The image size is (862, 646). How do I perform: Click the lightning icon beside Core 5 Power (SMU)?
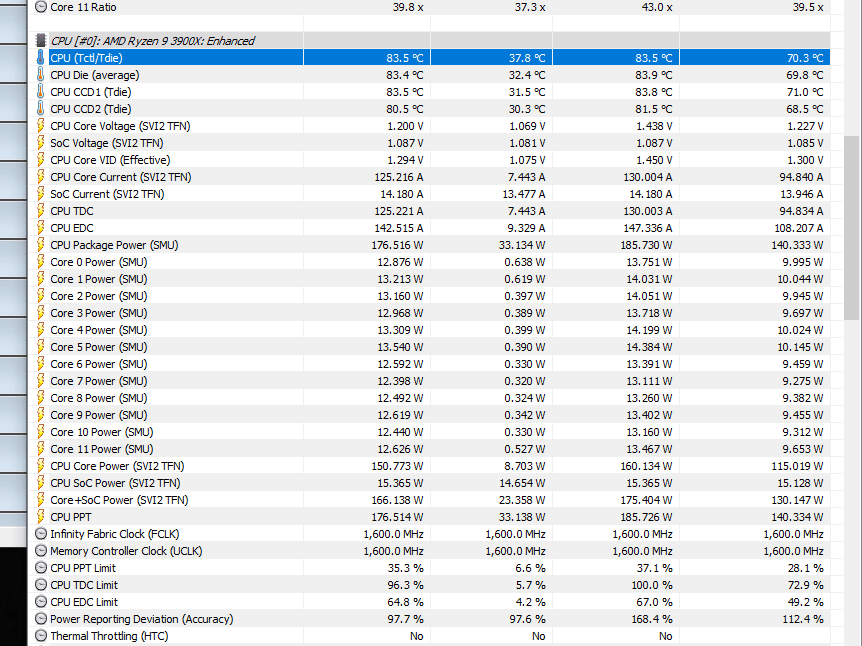click(40, 347)
